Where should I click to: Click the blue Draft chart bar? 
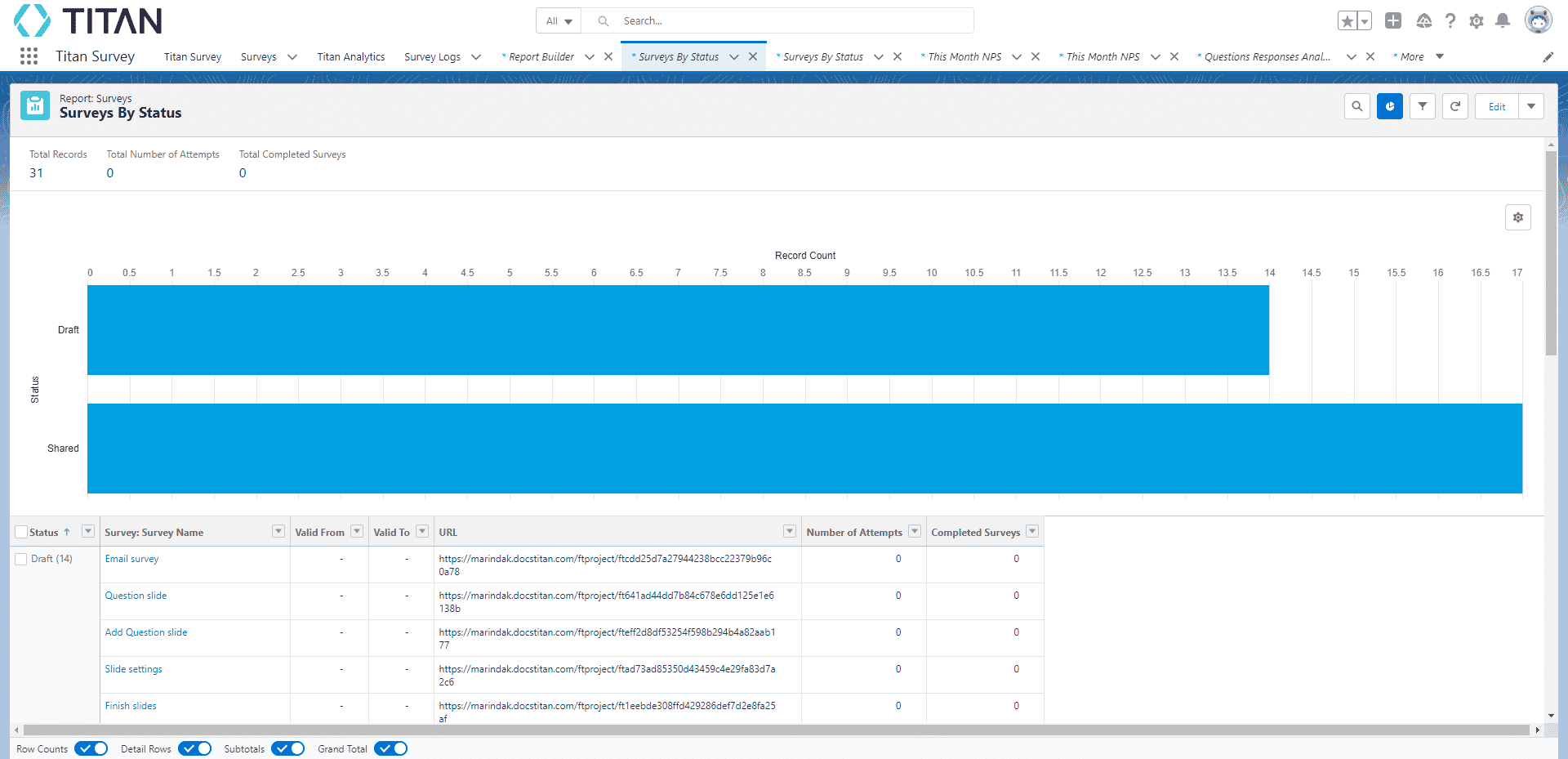click(x=678, y=330)
